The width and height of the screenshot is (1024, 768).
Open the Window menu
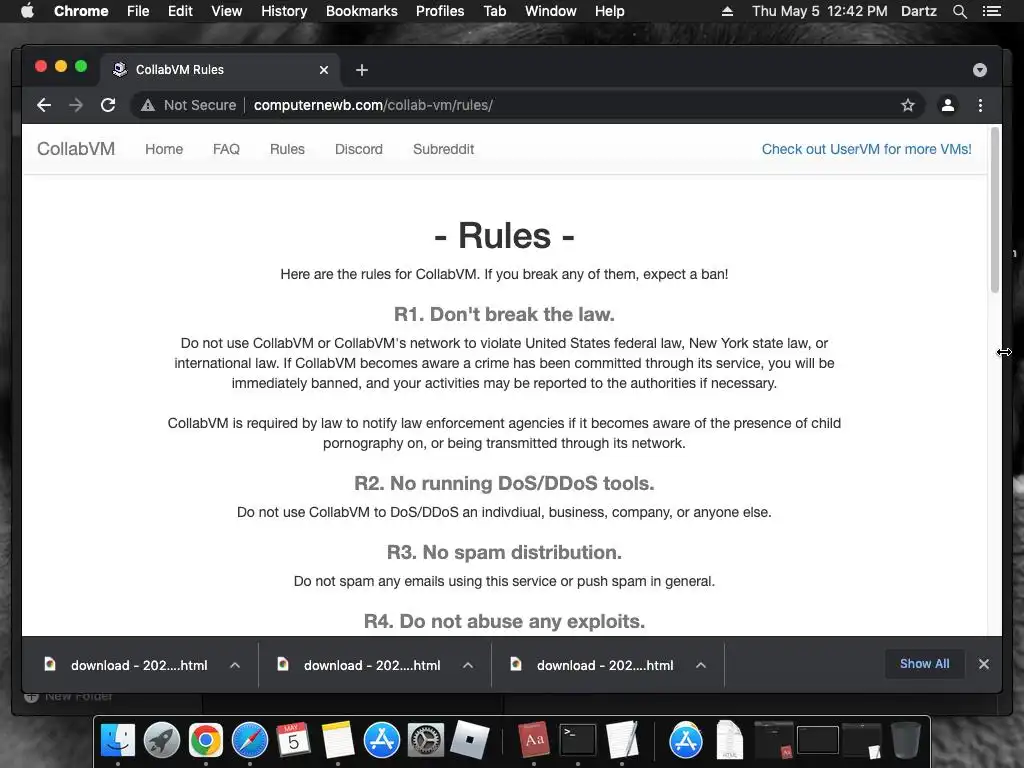pyautogui.click(x=551, y=11)
